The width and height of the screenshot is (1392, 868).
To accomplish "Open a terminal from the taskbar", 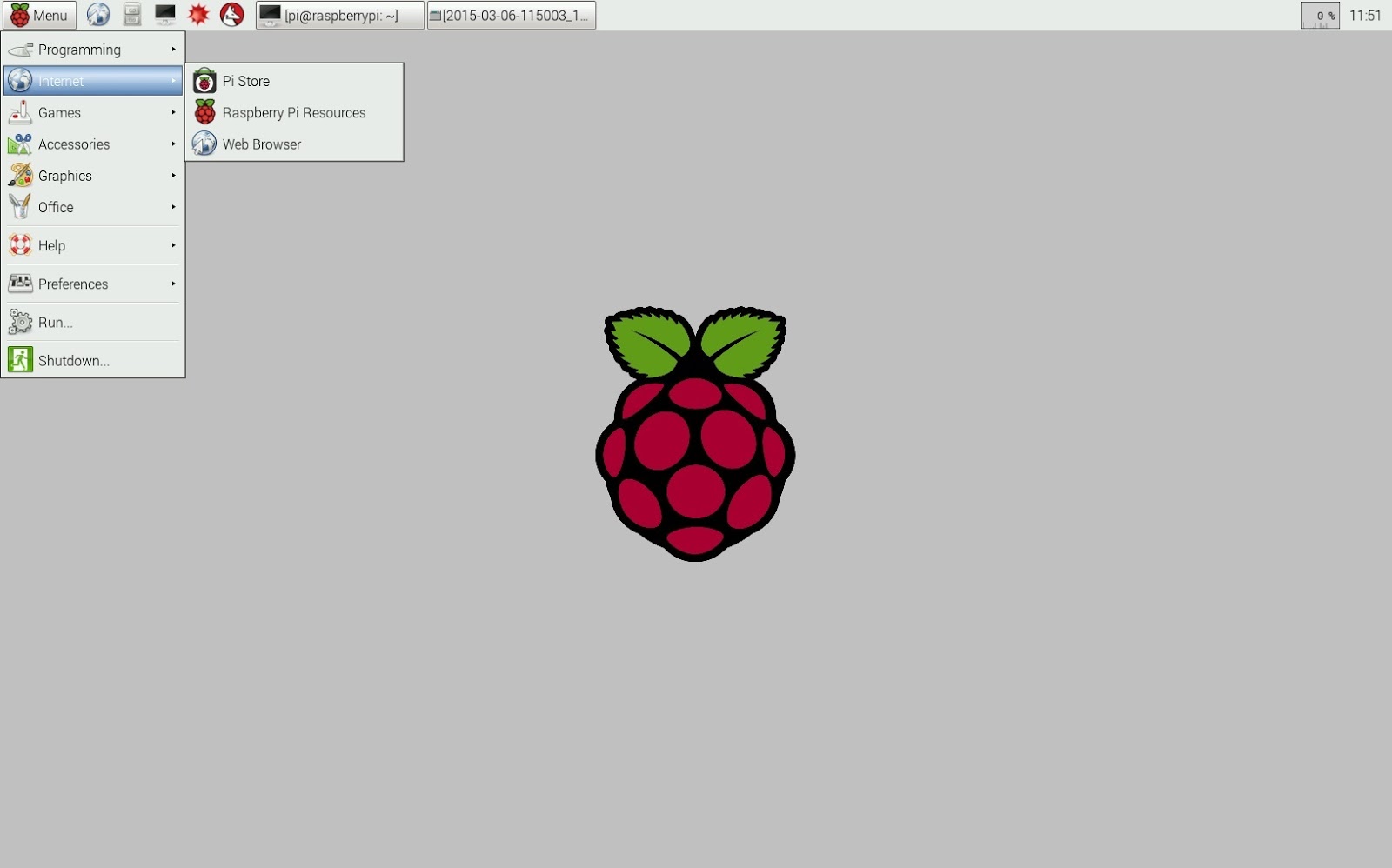I will pos(164,14).
